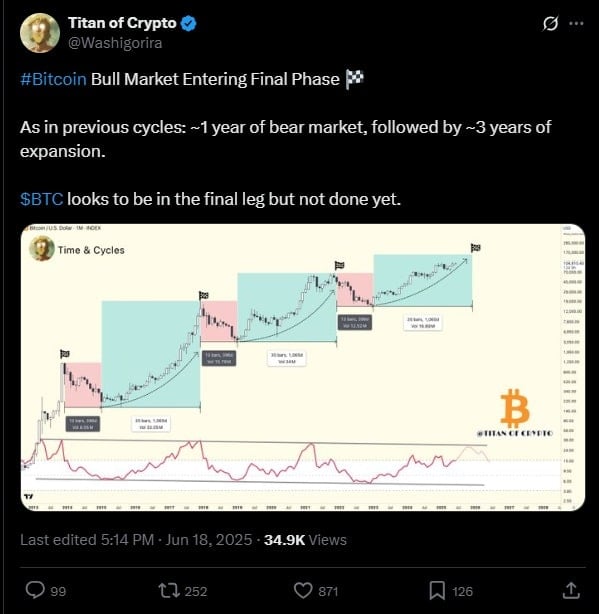Click the 252 reposts count

196,591
